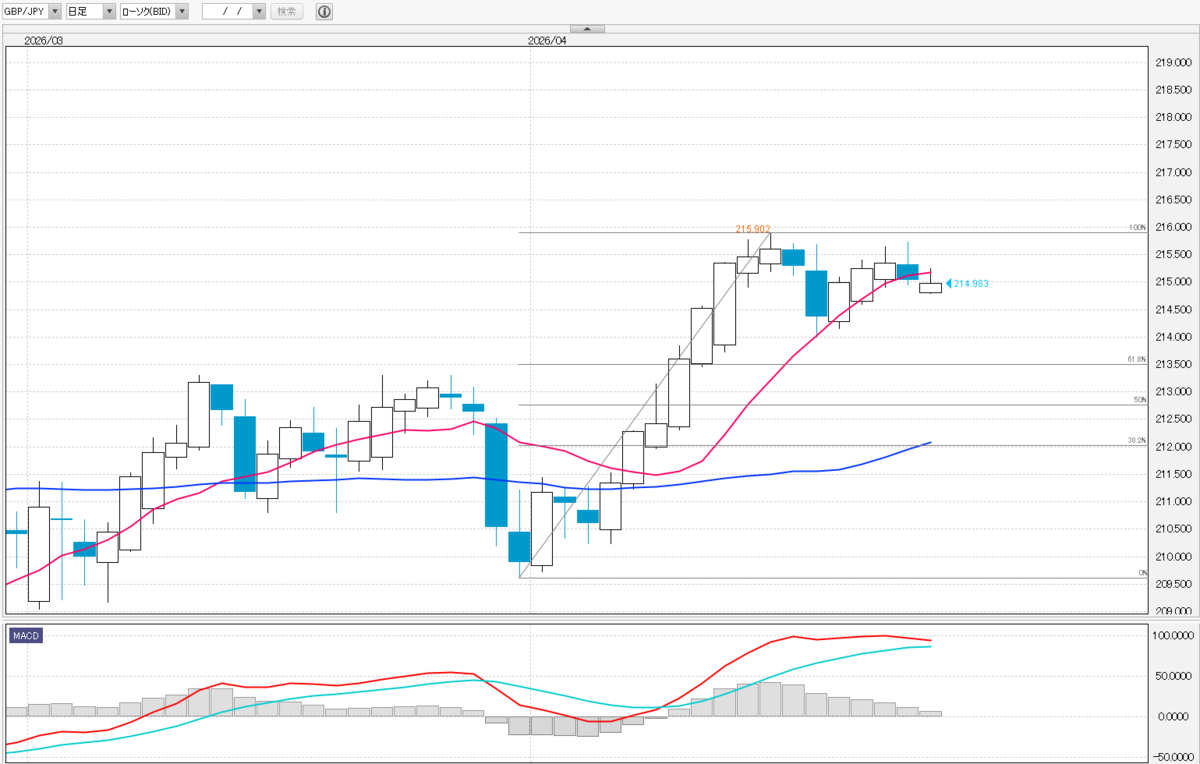Image resolution: width=1200 pixels, height=764 pixels.
Task: Click the 212.000 price axis label
Action: (1172, 447)
